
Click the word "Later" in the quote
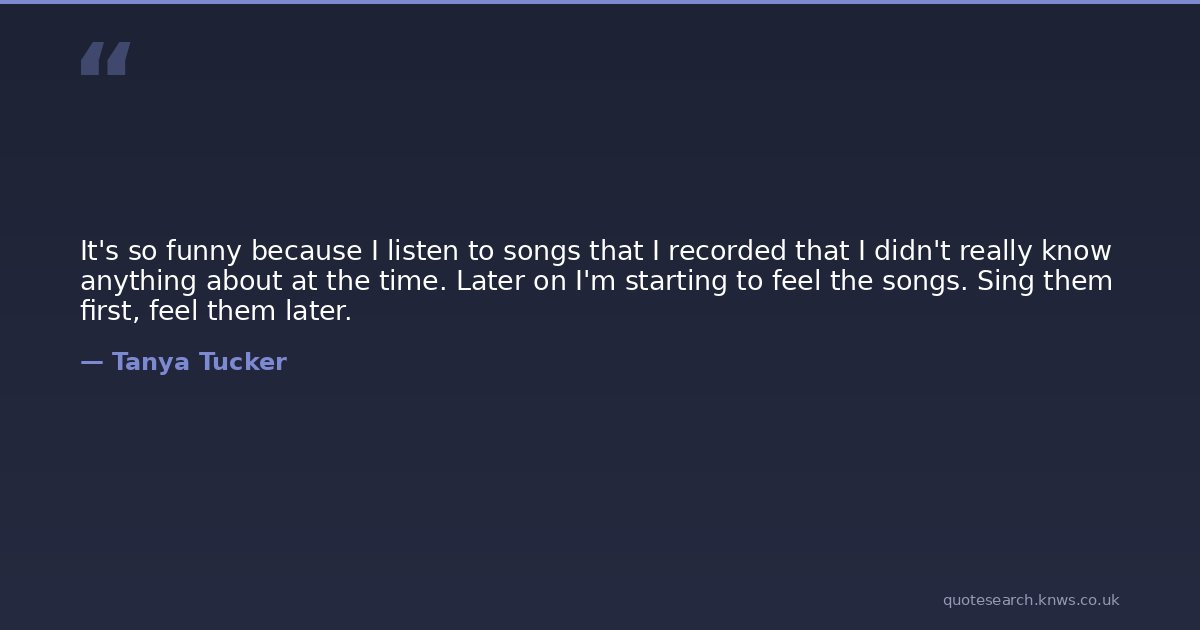pos(490,281)
